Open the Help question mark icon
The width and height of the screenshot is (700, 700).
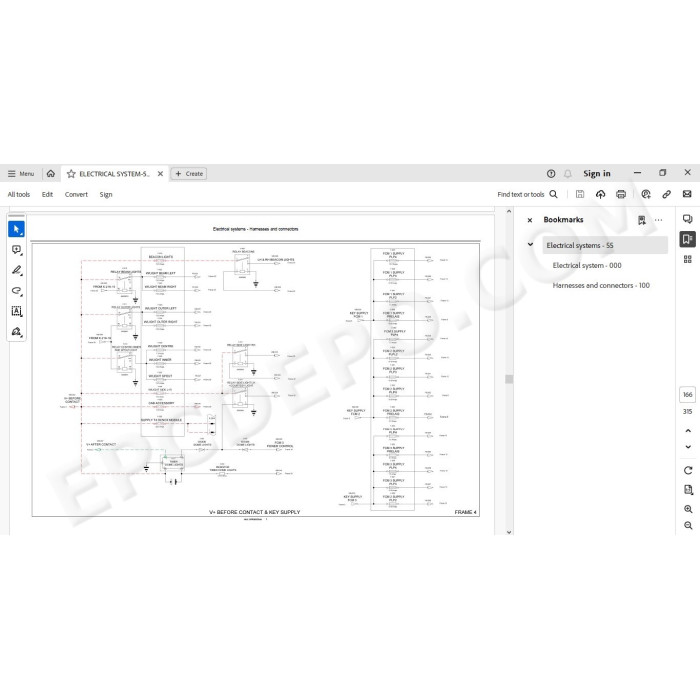(x=551, y=174)
